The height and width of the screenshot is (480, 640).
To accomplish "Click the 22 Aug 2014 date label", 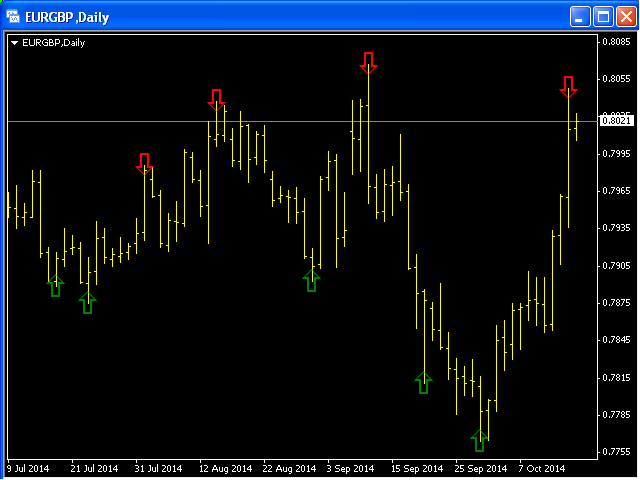I will tap(289, 469).
